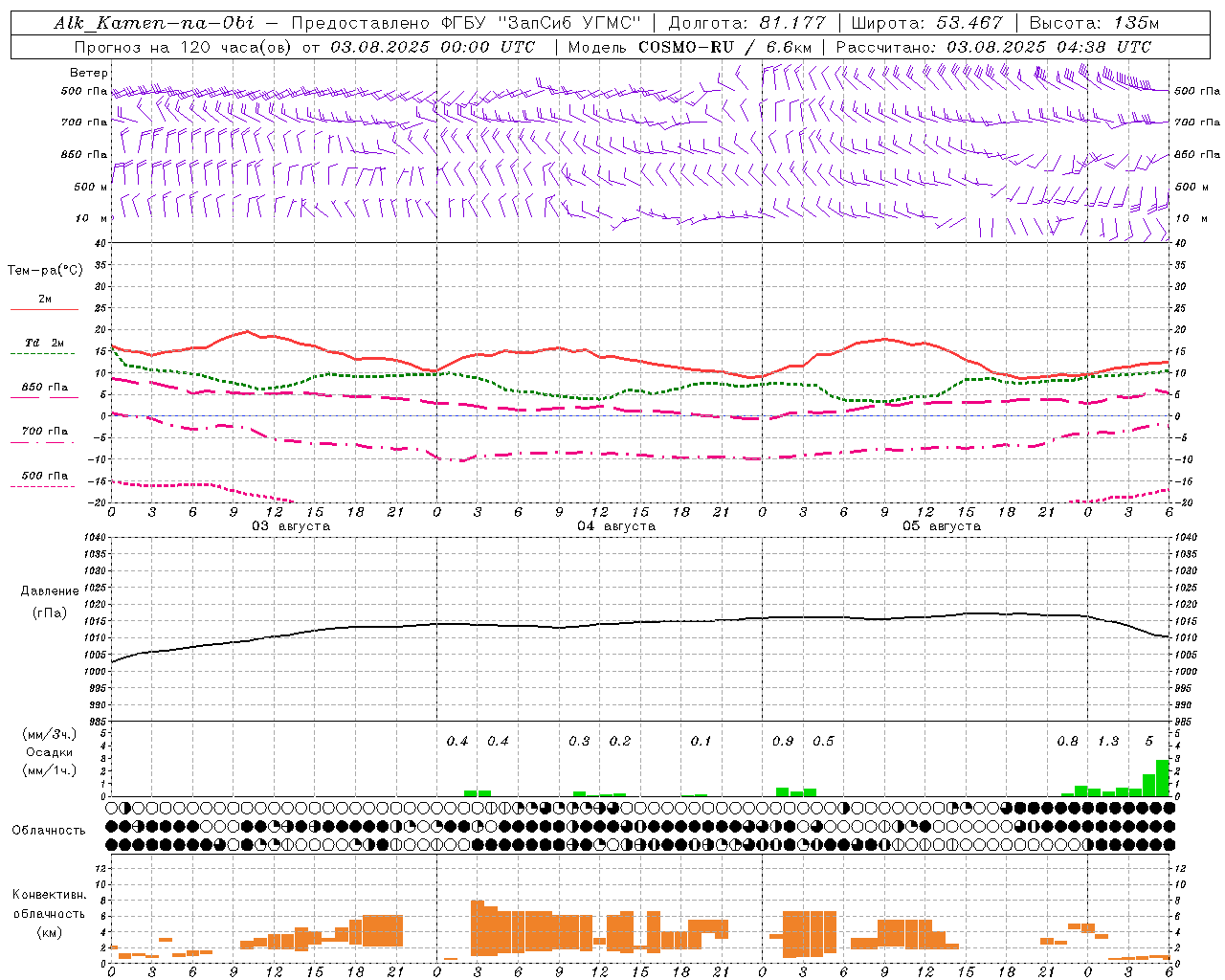Click the (мм/3ч.) precipitation unit label
The width and height of the screenshot is (1225, 980).
click(x=50, y=735)
